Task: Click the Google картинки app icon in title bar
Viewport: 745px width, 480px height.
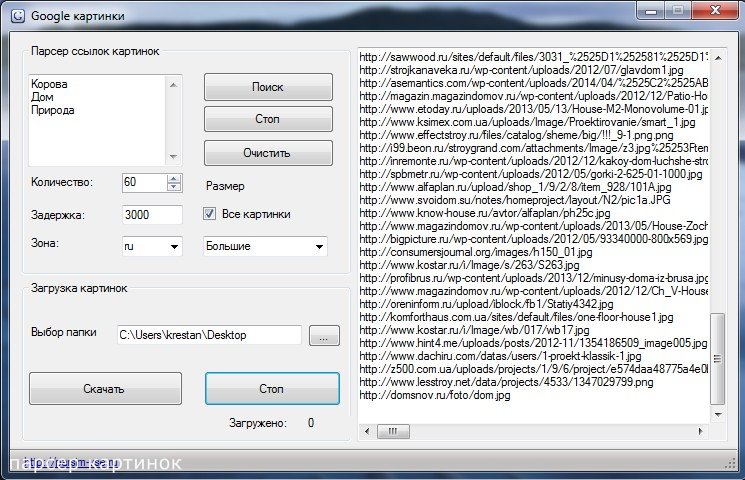Action: [15, 16]
